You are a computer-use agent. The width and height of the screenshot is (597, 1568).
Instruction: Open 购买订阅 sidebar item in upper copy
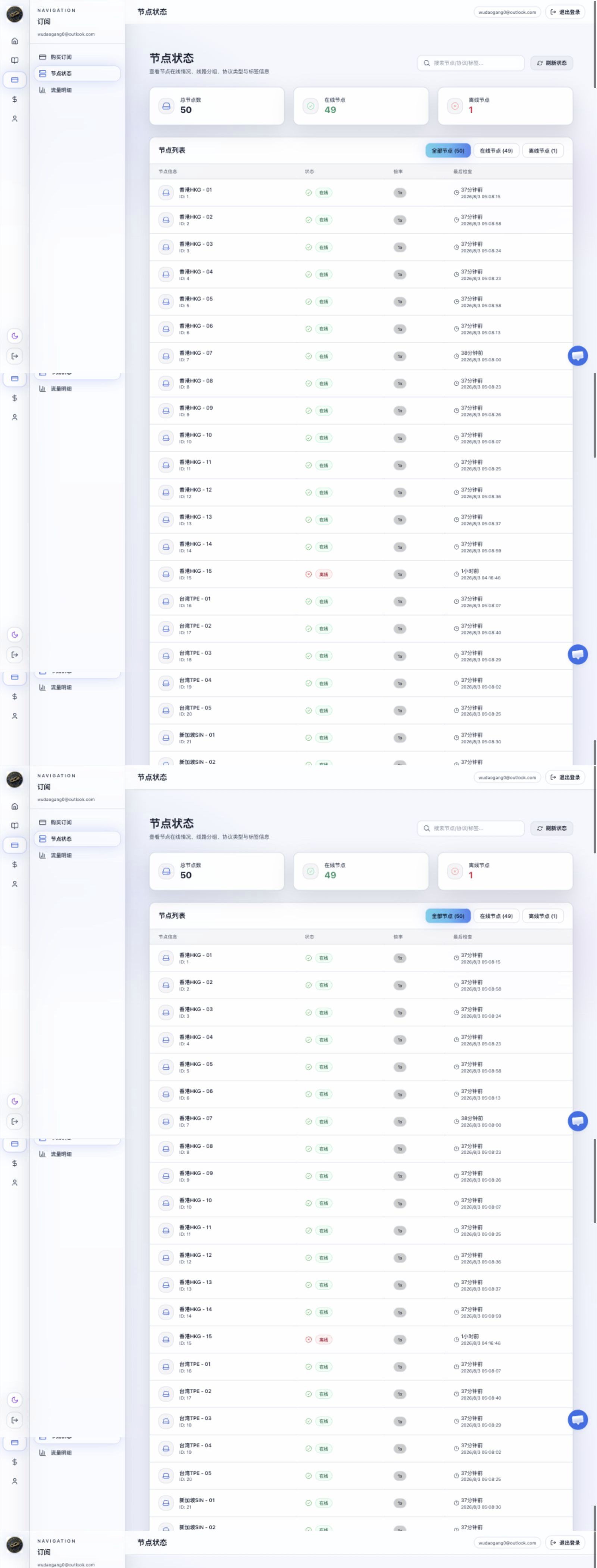click(x=77, y=57)
